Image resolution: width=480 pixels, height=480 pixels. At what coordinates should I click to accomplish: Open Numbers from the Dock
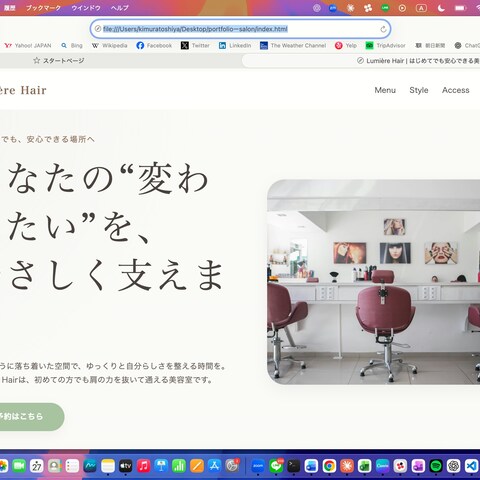point(179,466)
